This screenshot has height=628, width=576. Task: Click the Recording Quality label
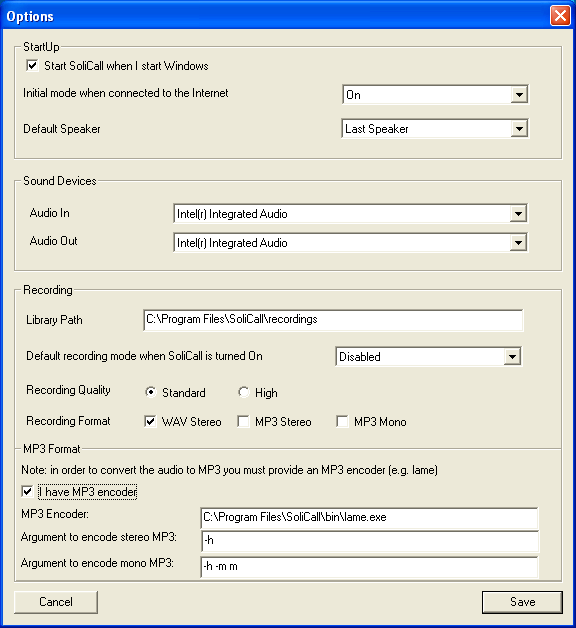coord(68,390)
